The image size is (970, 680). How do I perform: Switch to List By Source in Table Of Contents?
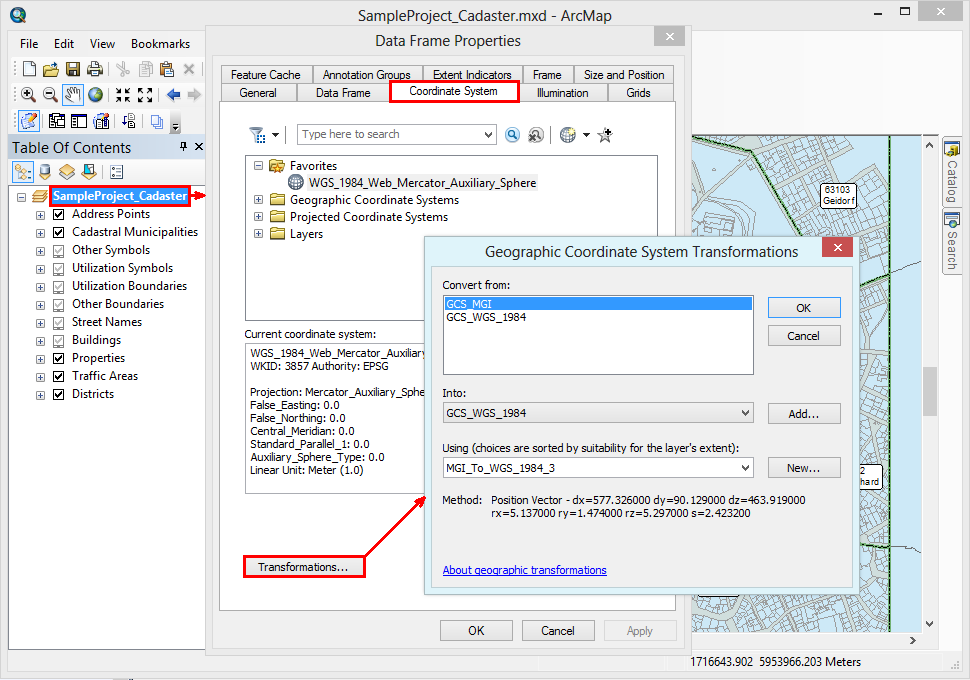(44, 172)
